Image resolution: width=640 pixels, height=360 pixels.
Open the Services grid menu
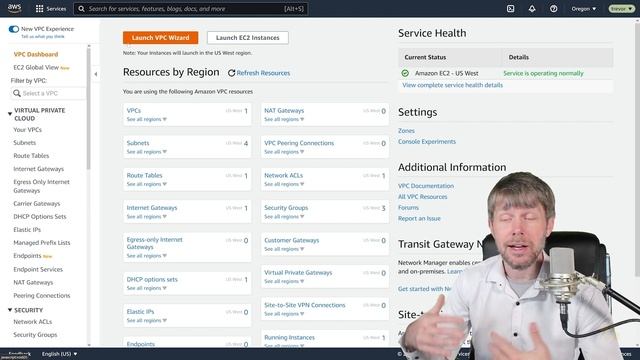(x=51, y=9)
